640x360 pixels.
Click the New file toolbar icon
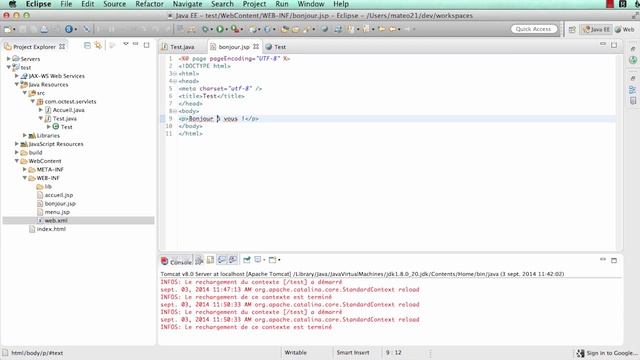coord(7,29)
